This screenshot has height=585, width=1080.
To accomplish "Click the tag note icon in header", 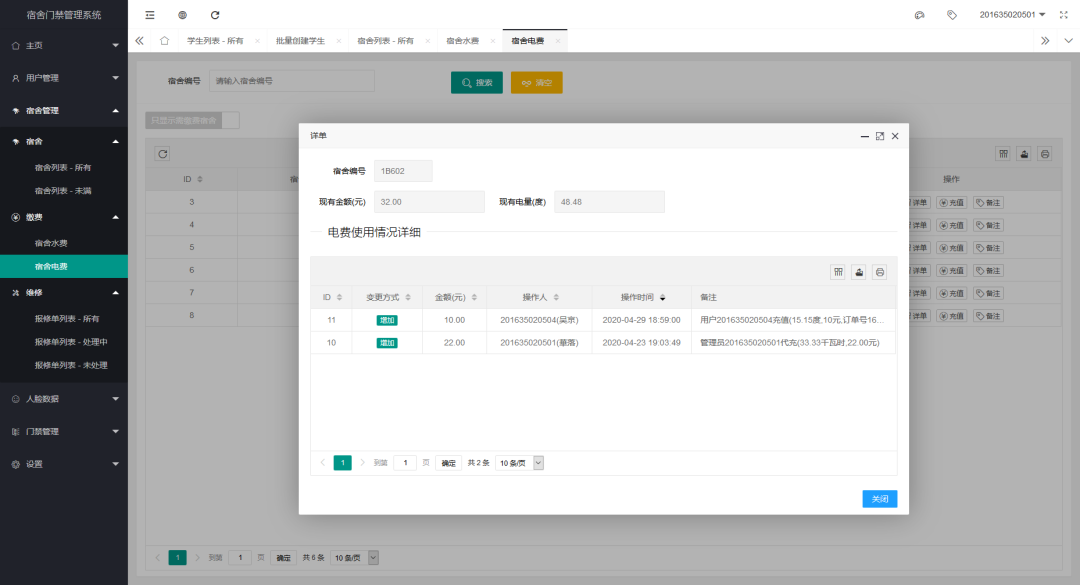I will (x=952, y=14).
